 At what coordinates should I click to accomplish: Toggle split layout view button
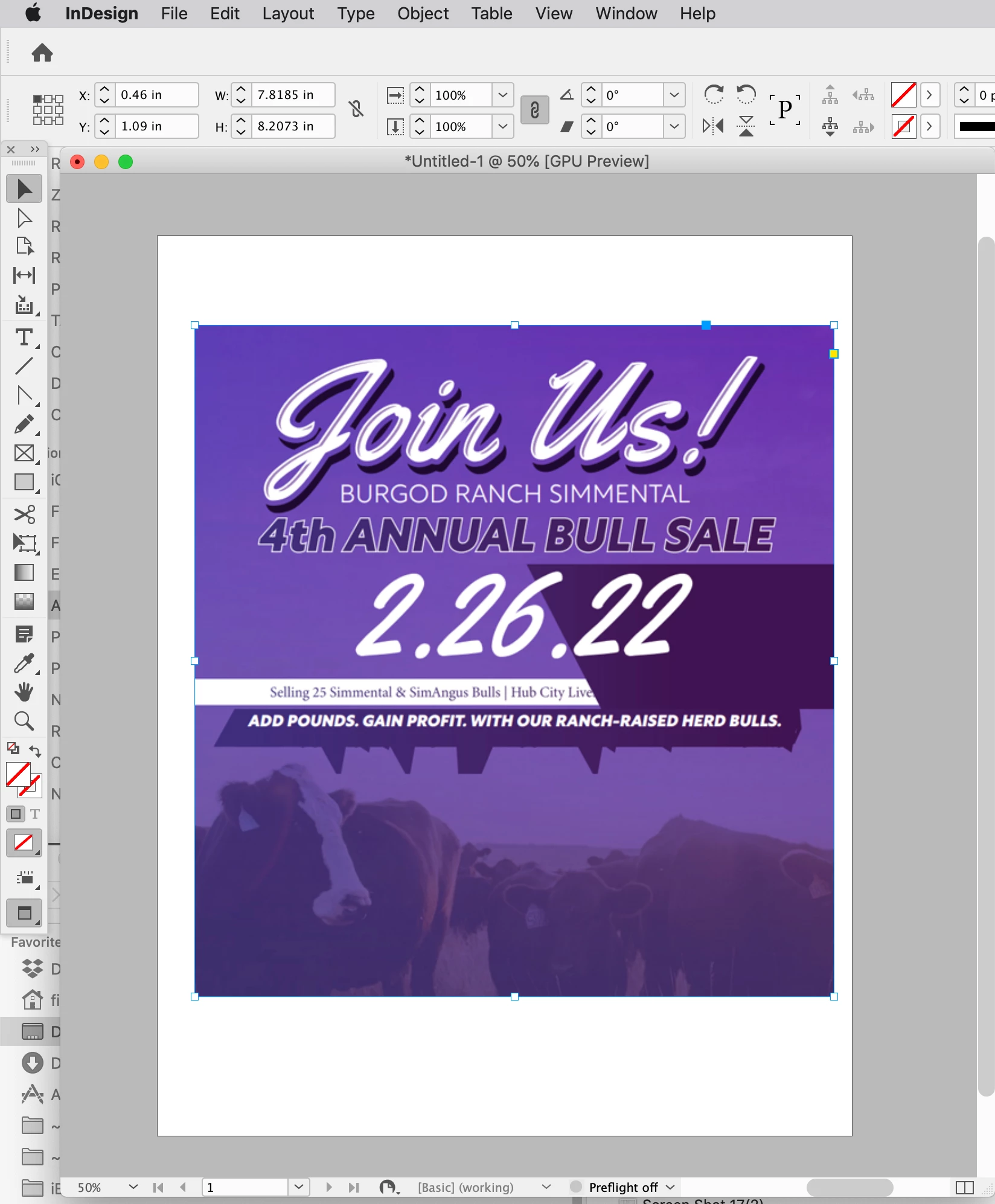point(965,1187)
